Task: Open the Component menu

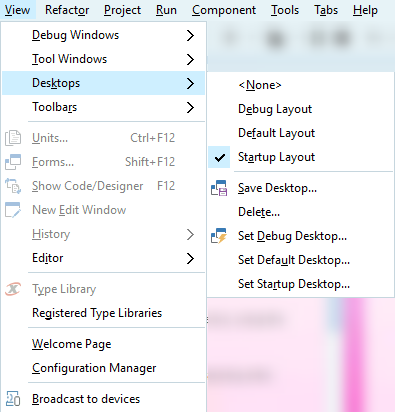Action: pos(224,10)
